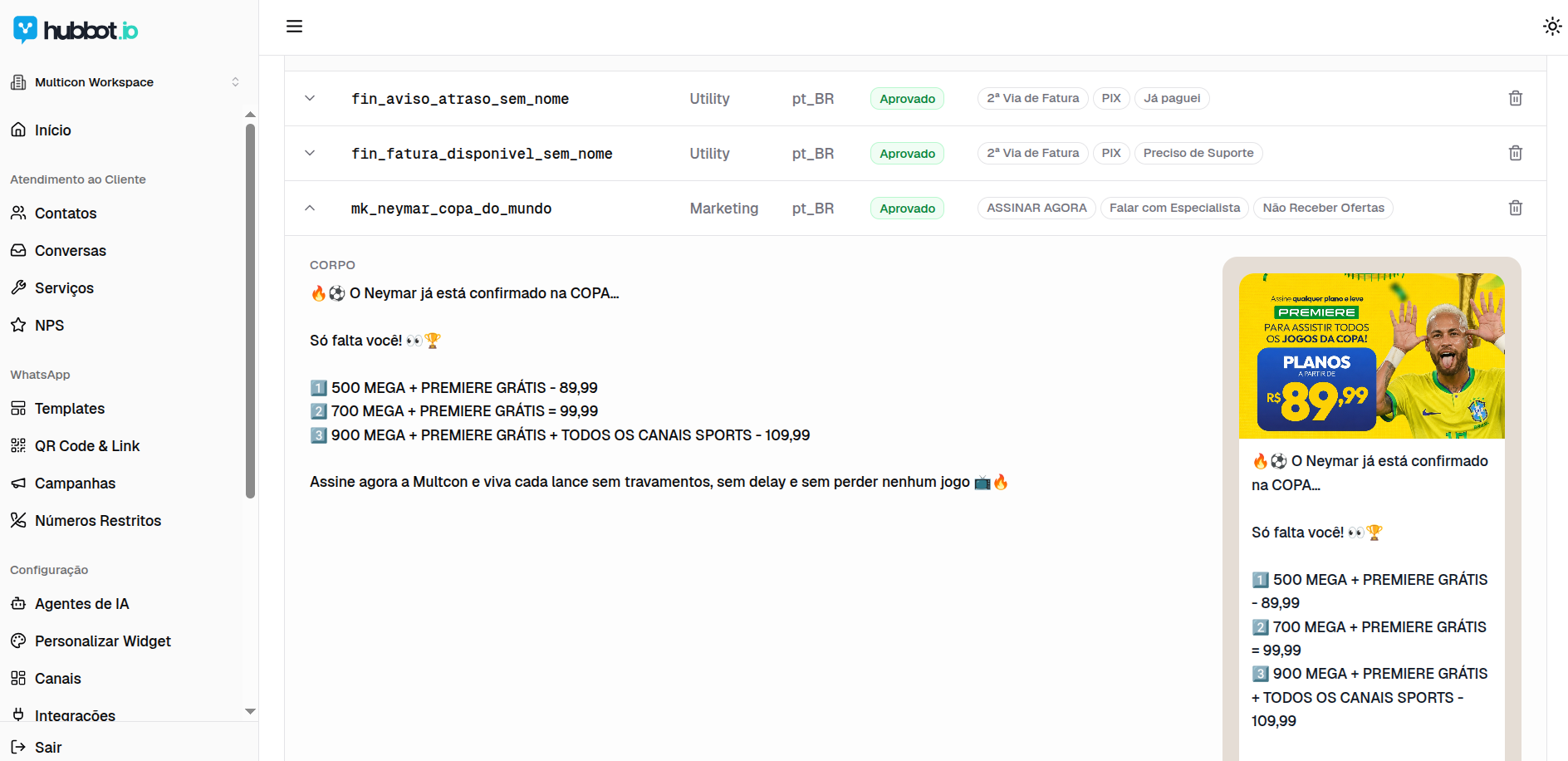Click Aprovado badge of mk_neymar row

pyautogui.click(x=907, y=209)
